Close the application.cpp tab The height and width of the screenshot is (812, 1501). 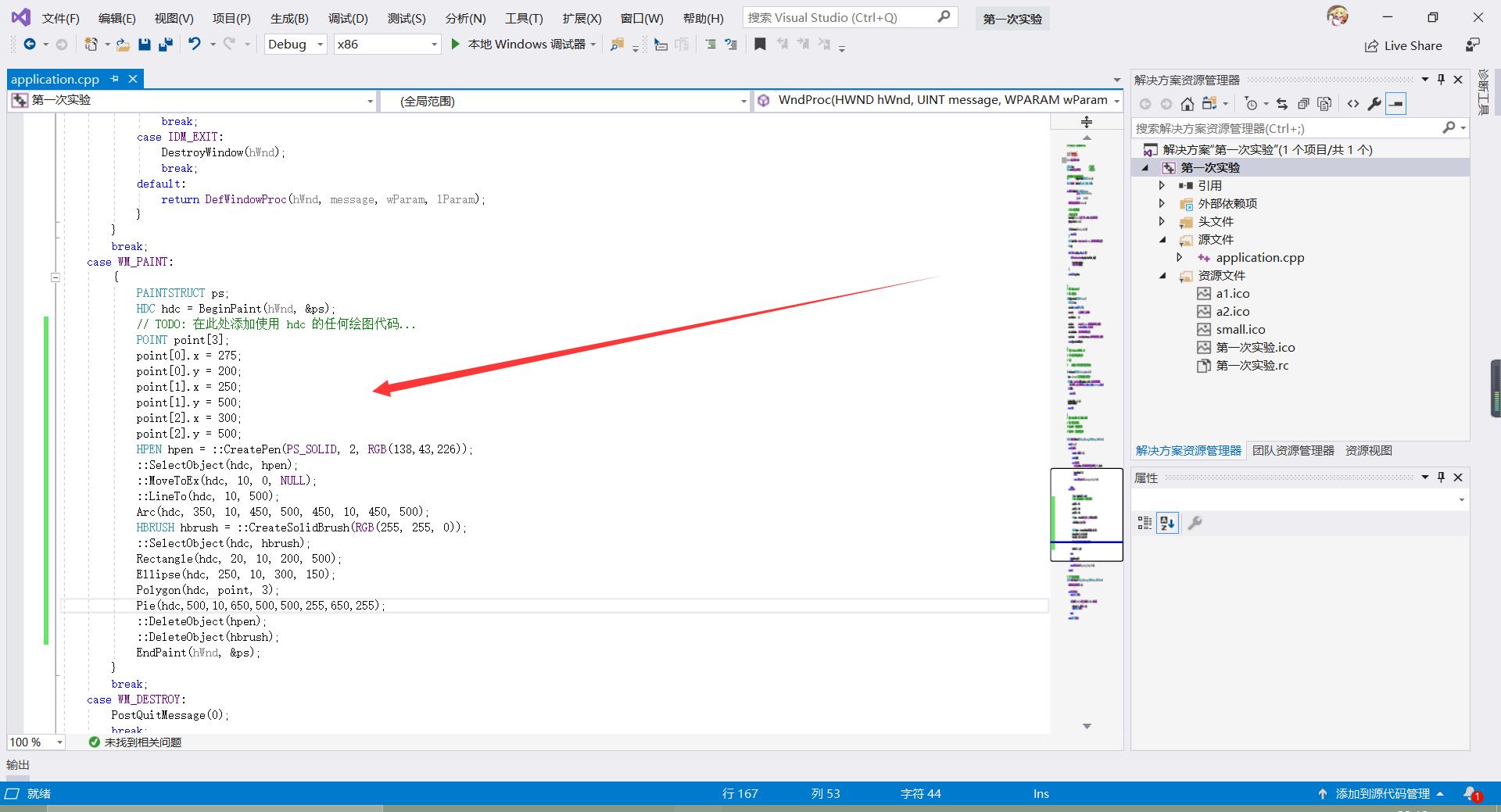tap(133, 79)
